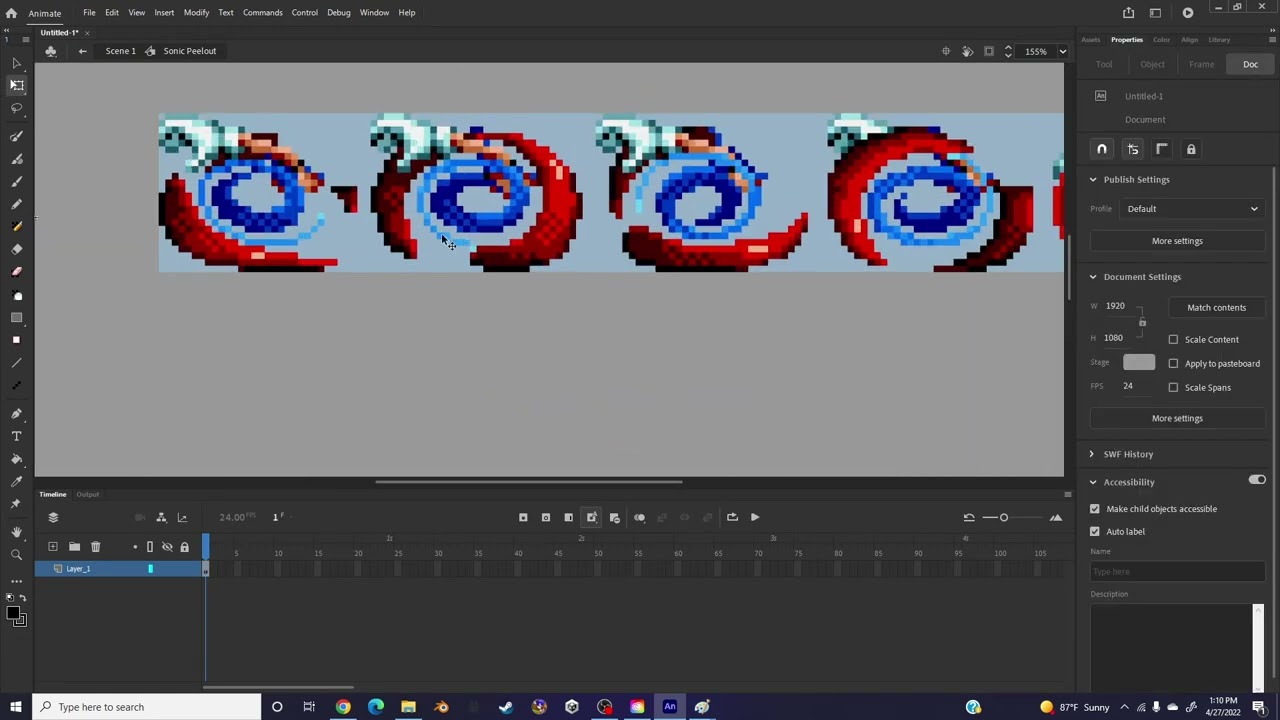Switch to the Output tab
Viewport: 1280px width, 720px height.
click(x=88, y=494)
